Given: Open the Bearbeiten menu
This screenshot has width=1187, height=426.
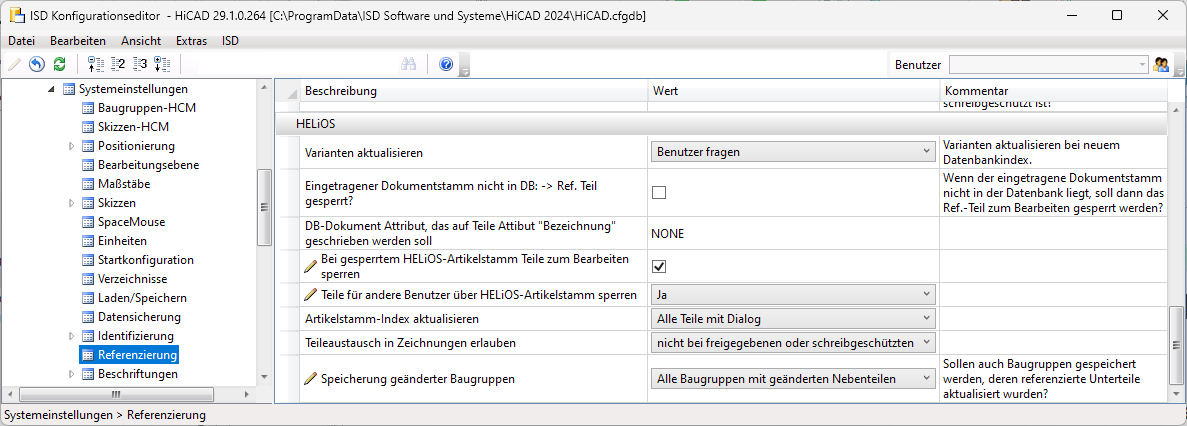Looking at the screenshot, I should pos(78,41).
